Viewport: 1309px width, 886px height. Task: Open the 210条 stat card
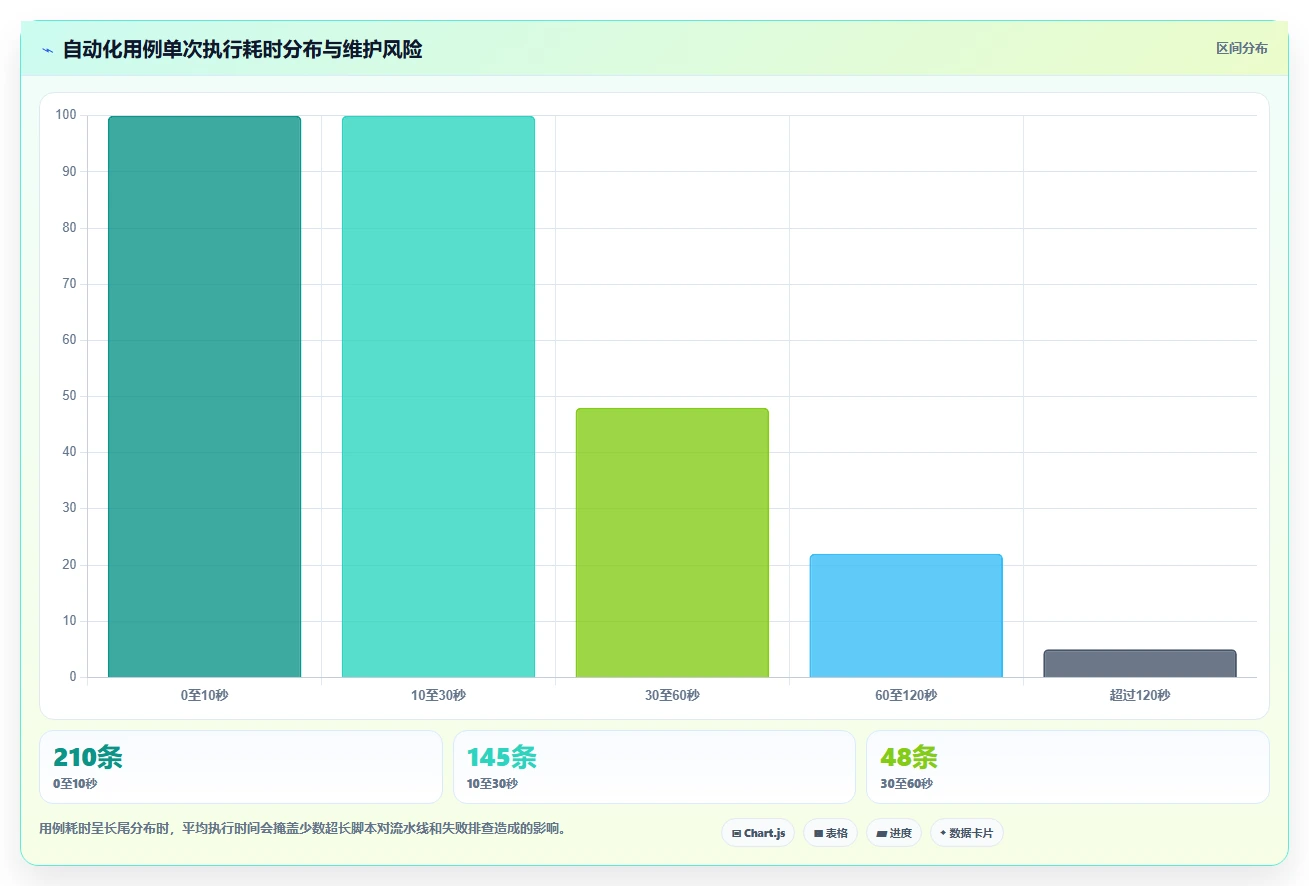pos(241,767)
